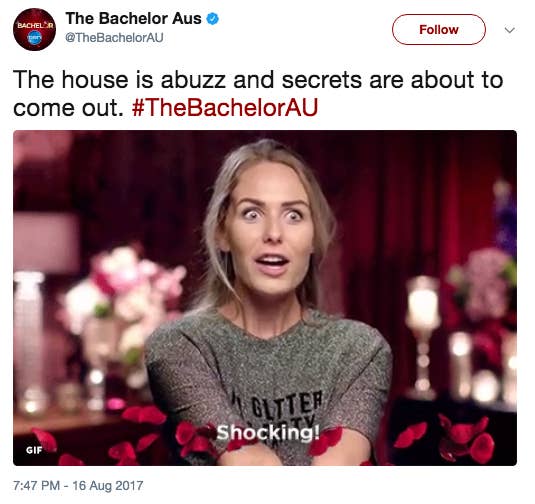Follow The Bachelor Aus account
Screen dimensions: 535x504
[438, 30]
